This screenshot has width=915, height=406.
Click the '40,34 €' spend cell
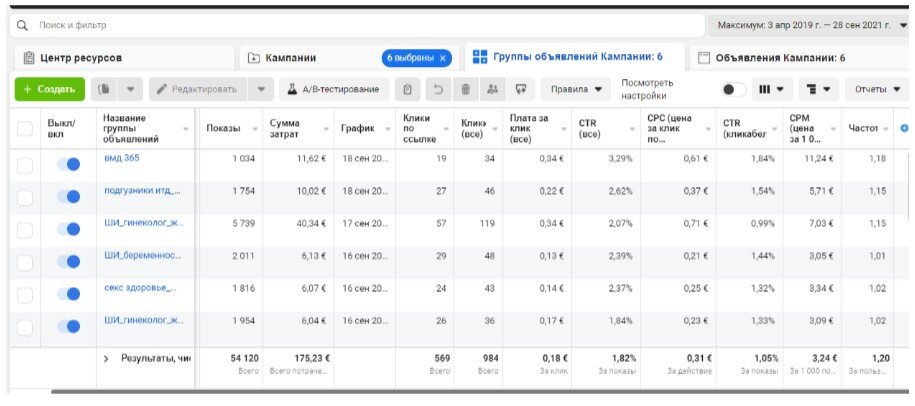click(311, 223)
